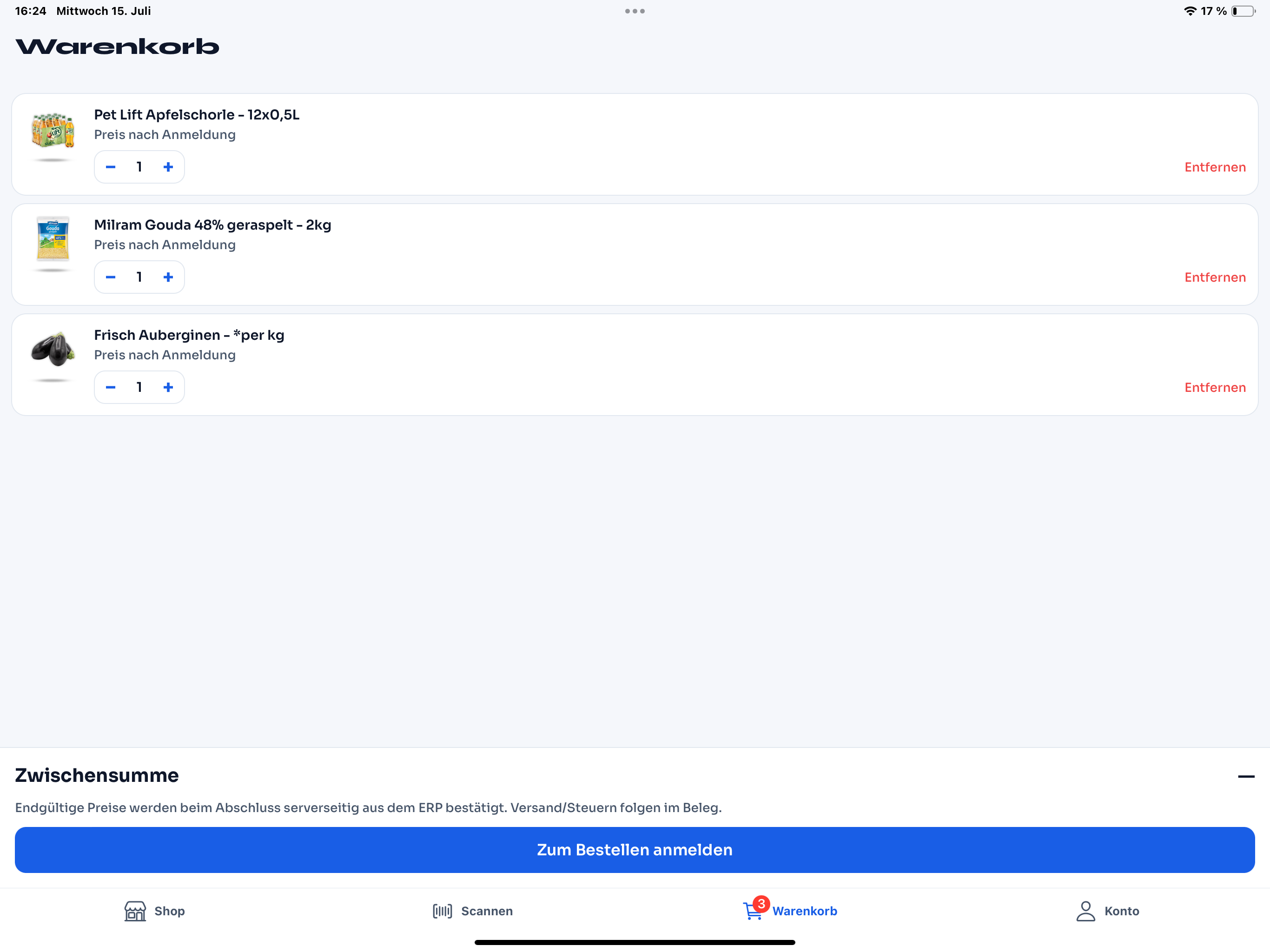The height and width of the screenshot is (952, 1270).
Task: Click the ERP price confirmation note
Action: click(x=368, y=808)
